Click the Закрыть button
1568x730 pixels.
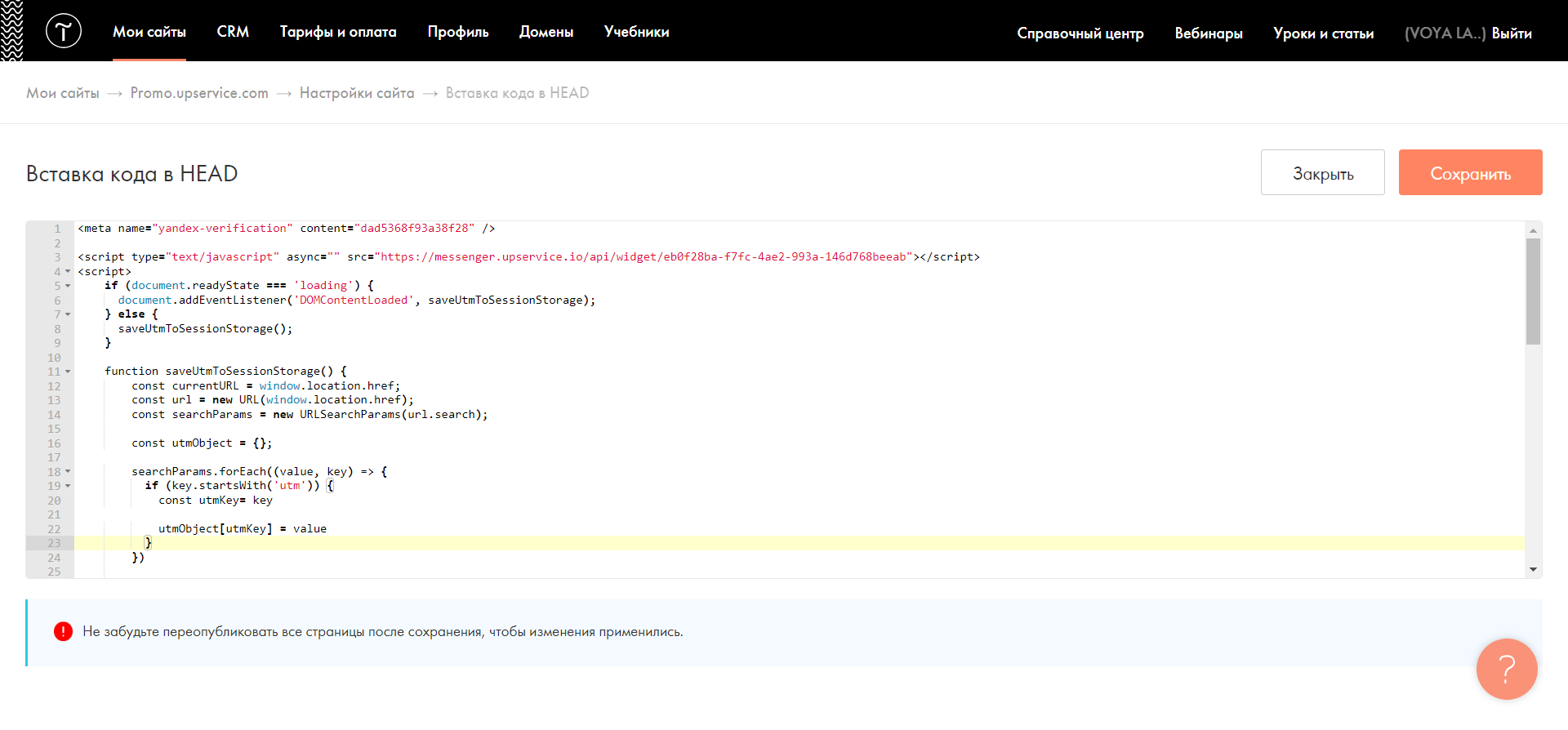click(x=1323, y=172)
